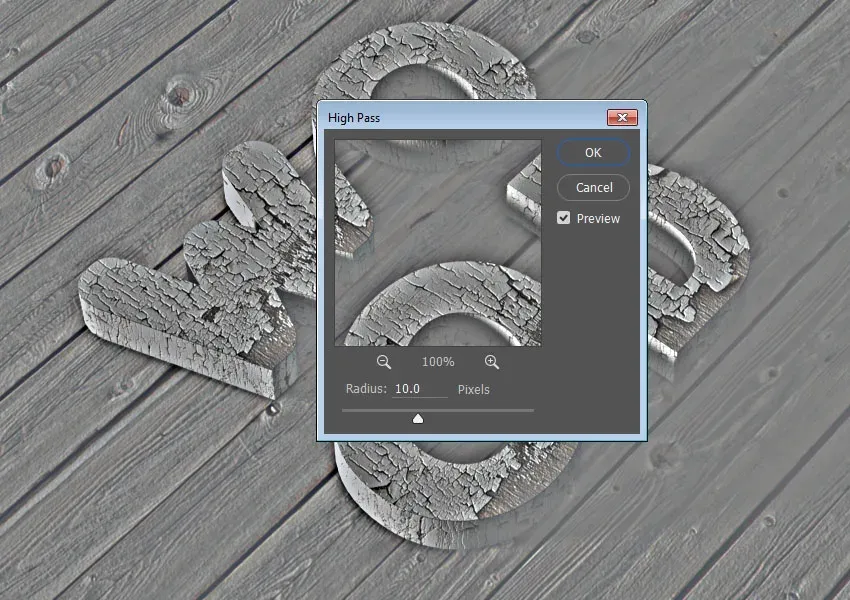Click OK in High Pass dialog

click(x=593, y=152)
